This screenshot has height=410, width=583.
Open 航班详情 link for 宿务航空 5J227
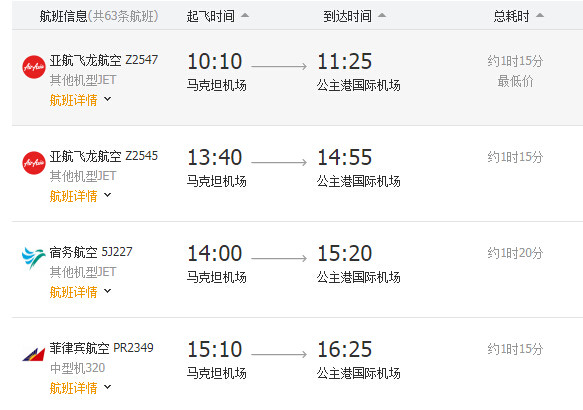tap(73, 292)
